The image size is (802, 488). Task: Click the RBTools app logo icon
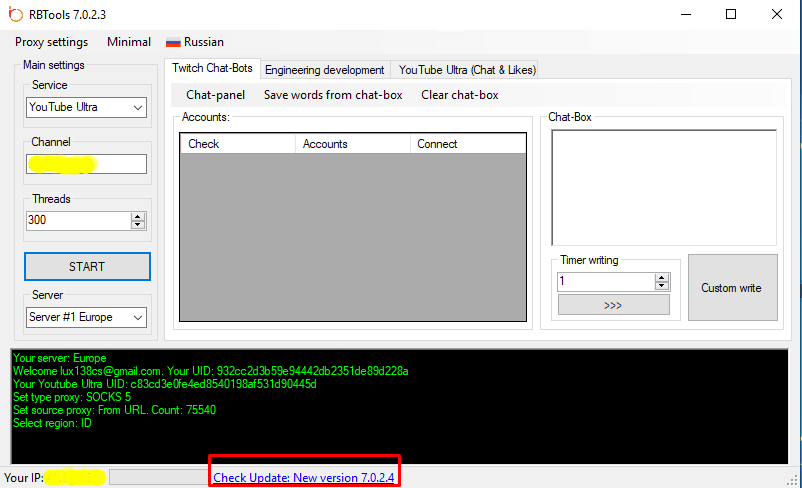(16, 15)
